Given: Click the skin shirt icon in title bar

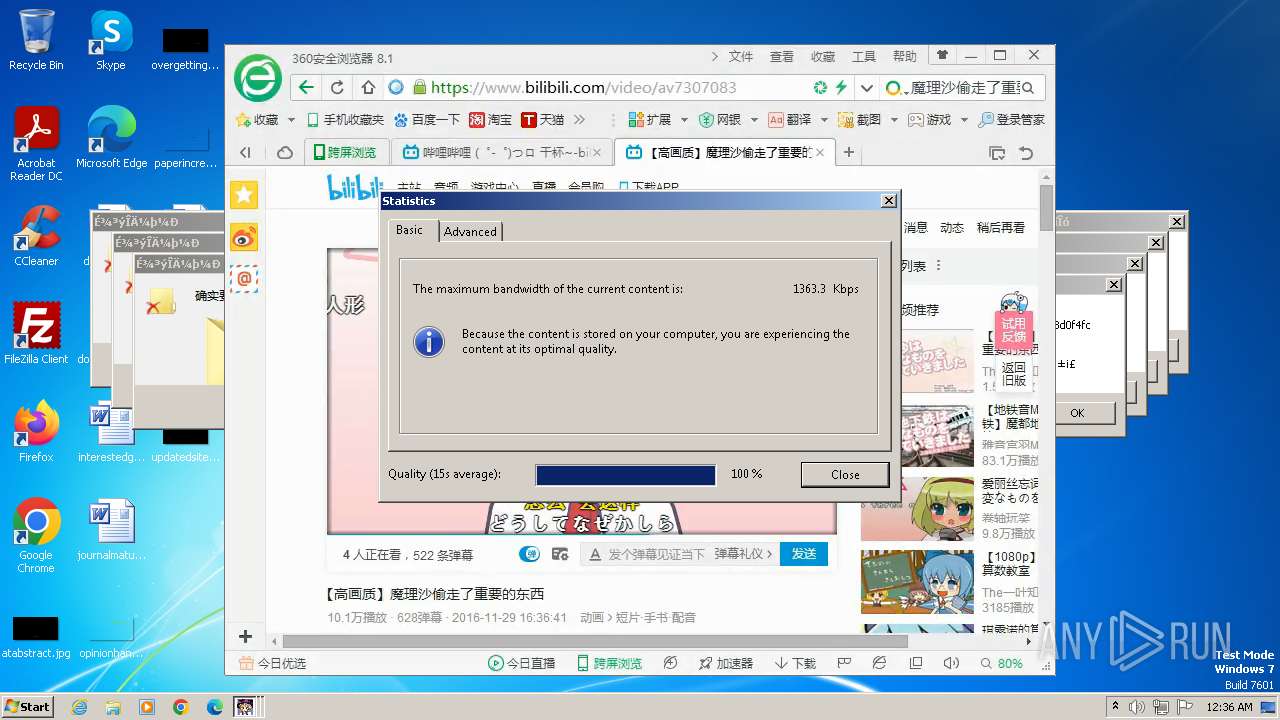Looking at the screenshot, I should click(941, 56).
